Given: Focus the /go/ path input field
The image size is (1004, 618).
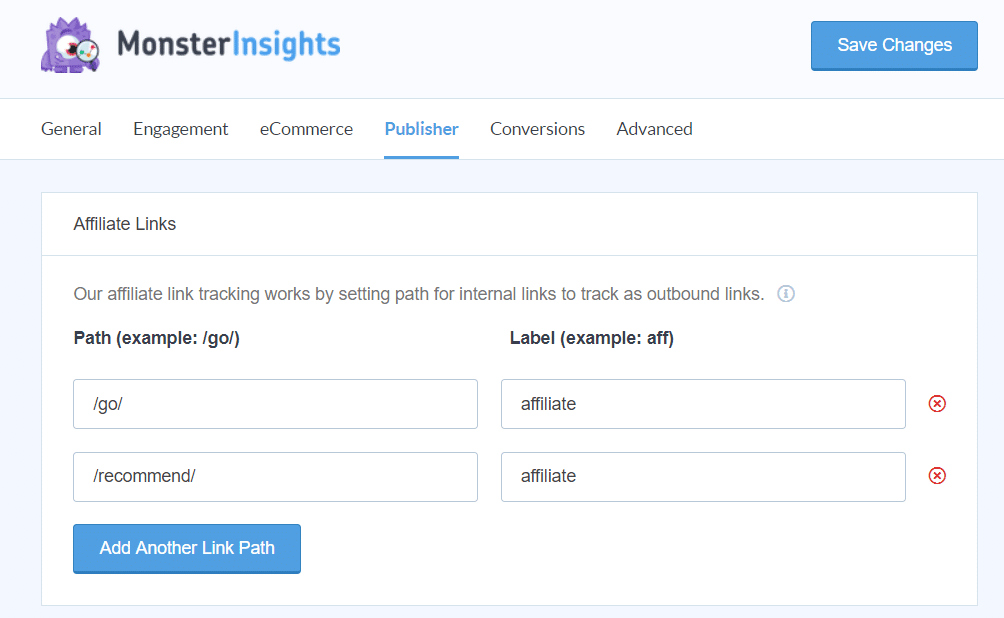Looking at the screenshot, I should point(275,404).
